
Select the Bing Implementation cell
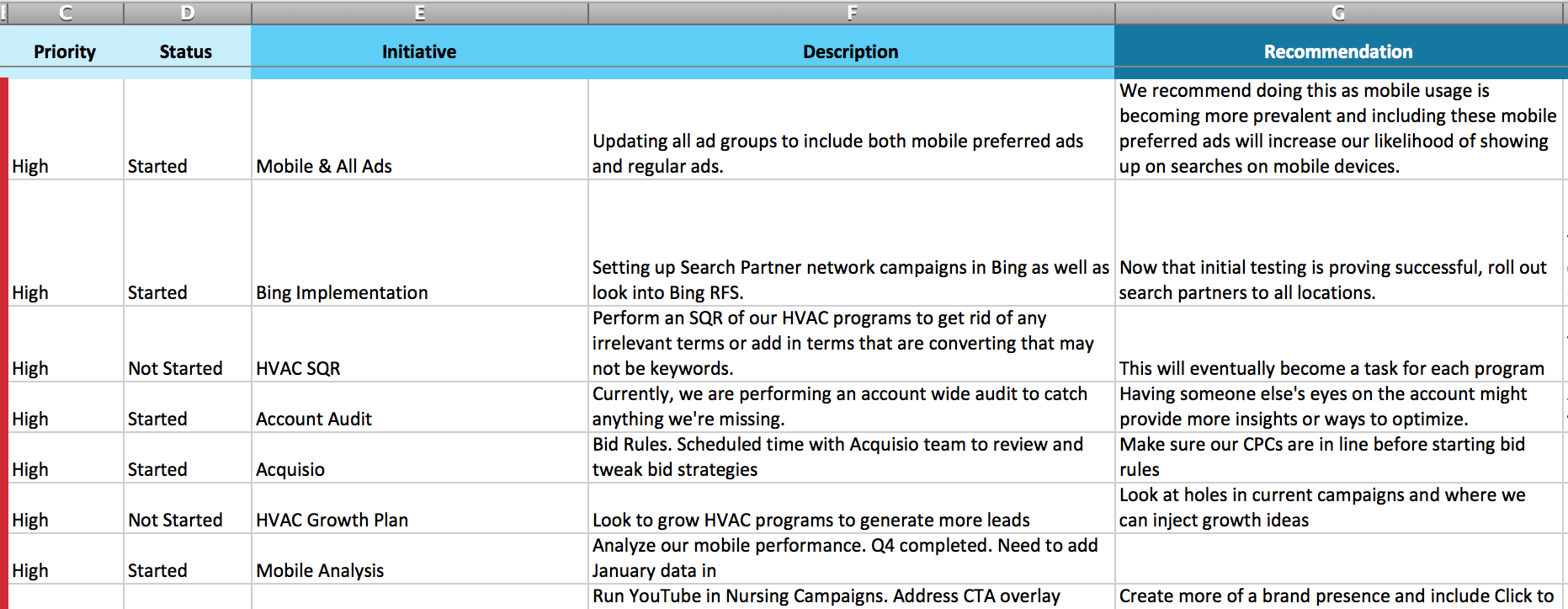[419, 243]
